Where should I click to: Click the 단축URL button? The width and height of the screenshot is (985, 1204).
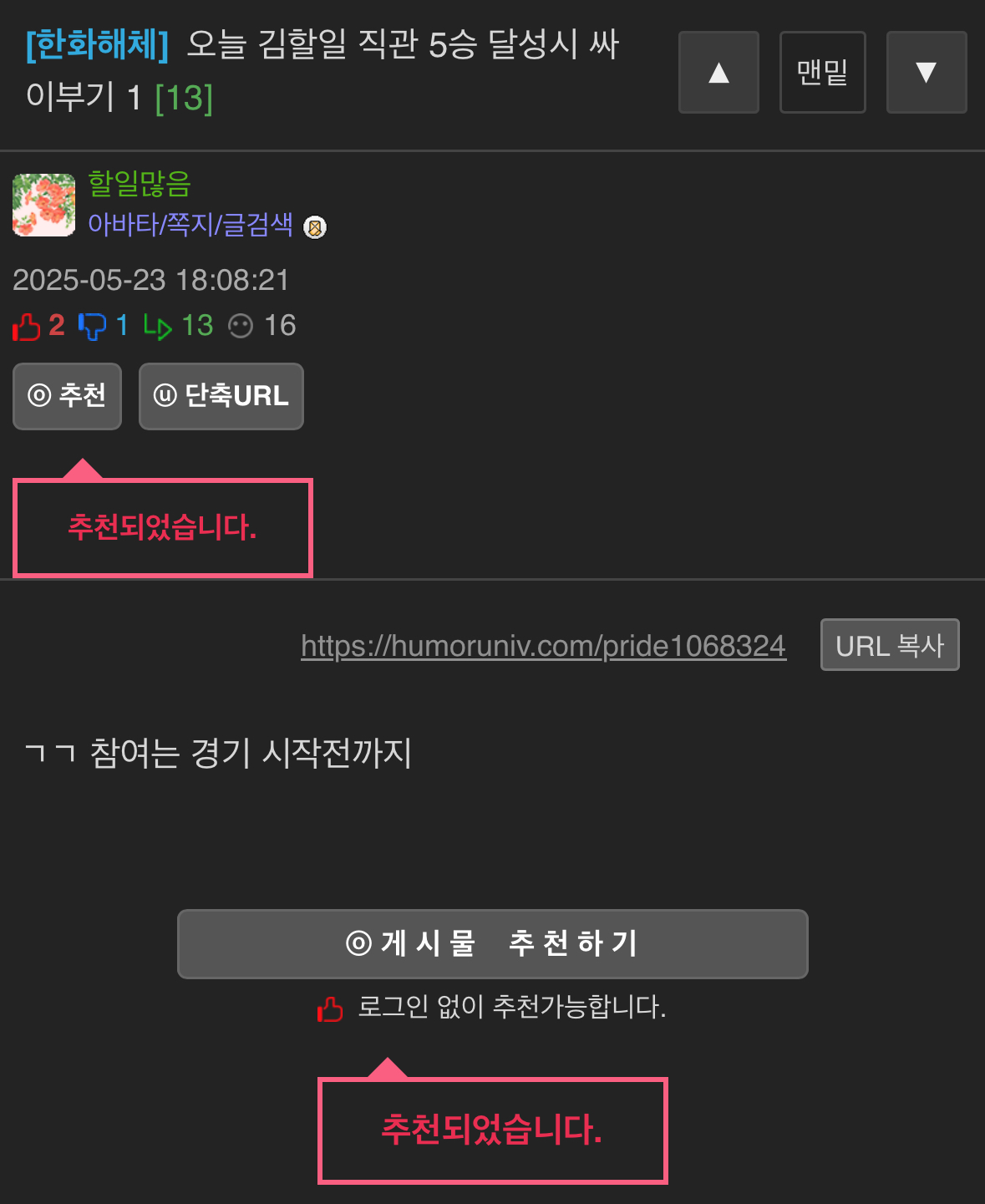click(x=221, y=396)
